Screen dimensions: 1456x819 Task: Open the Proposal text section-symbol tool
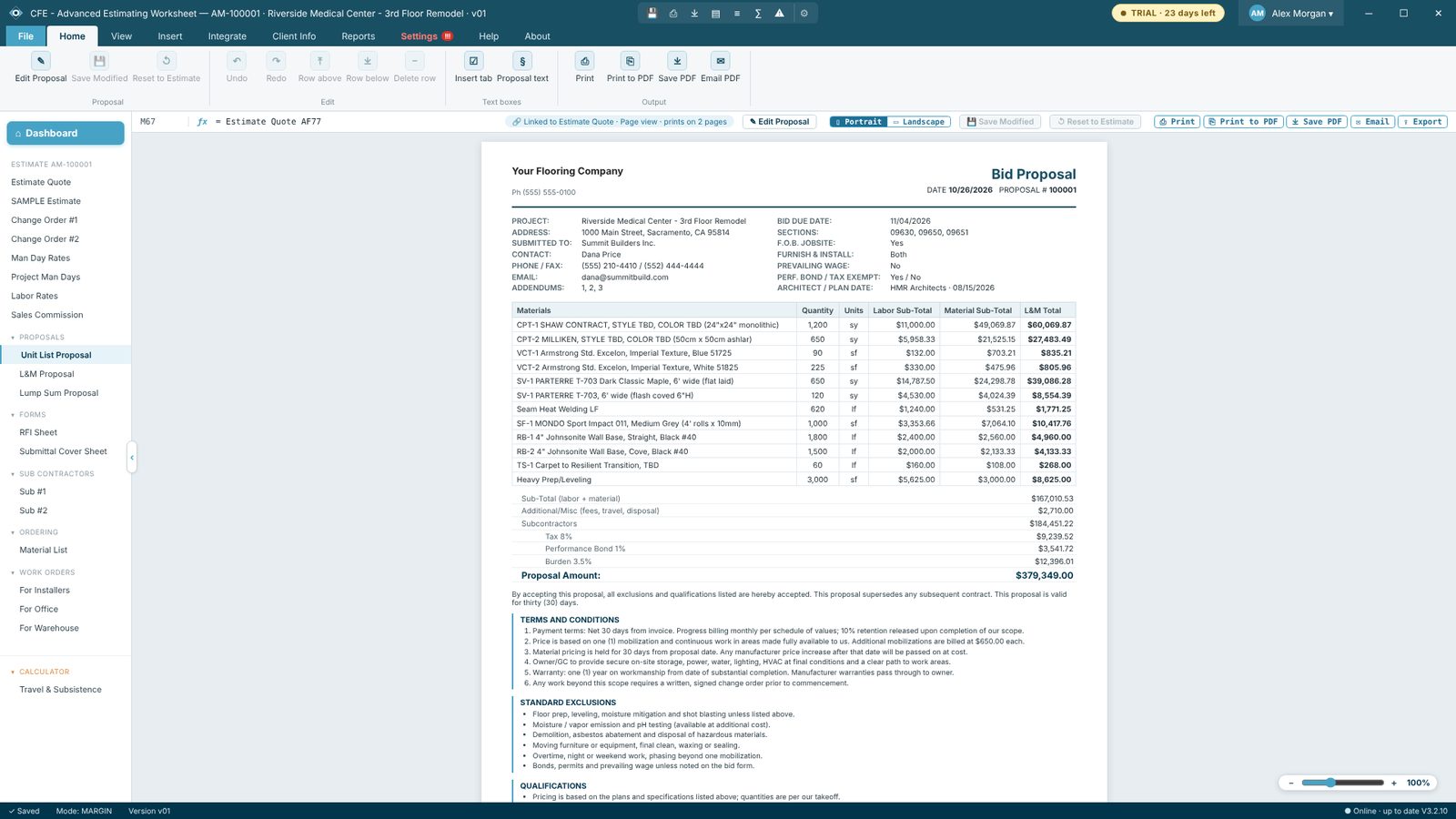tap(522, 61)
